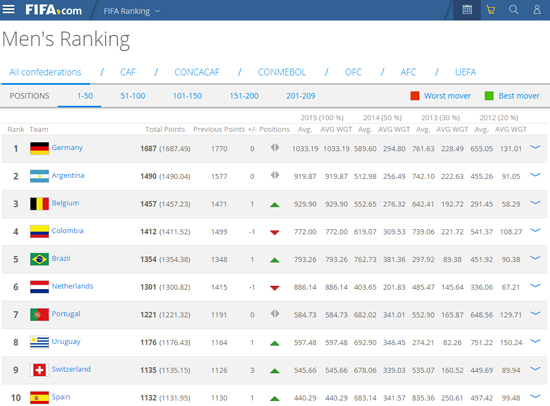Expand Portugal's row details chevron
This screenshot has width=550, height=406.
pyautogui.click(x=535, y=313)
